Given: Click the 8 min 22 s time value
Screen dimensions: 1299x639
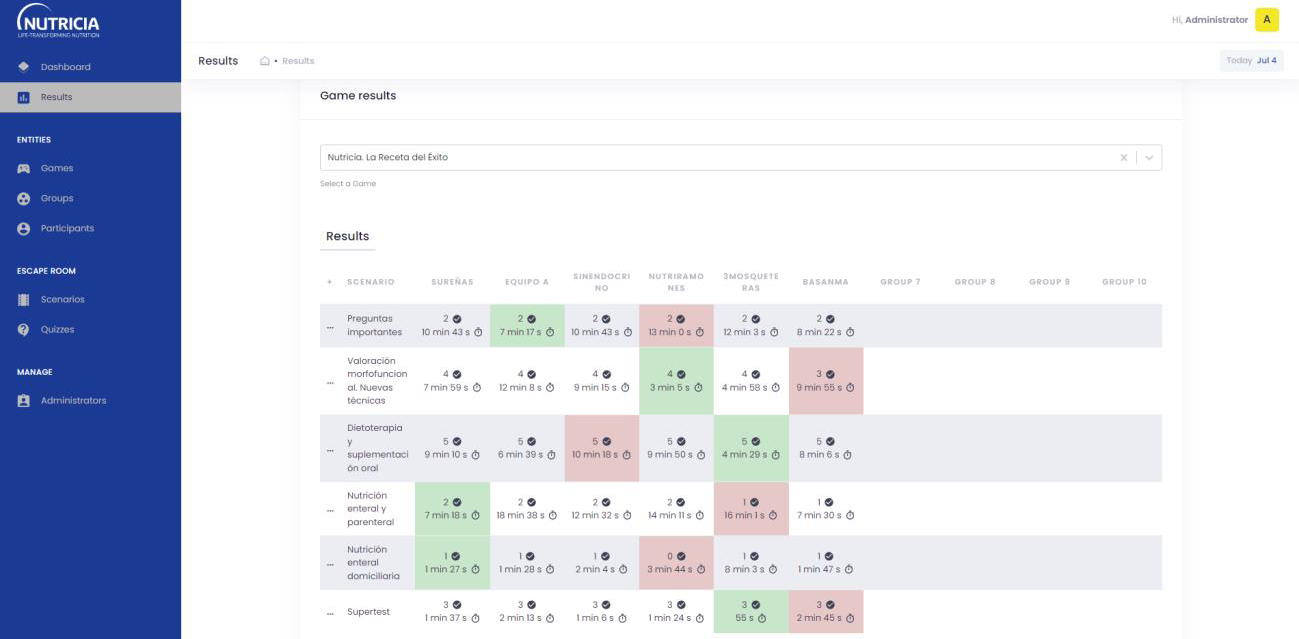Looking at the screenshot, I should pyautogui.click(x=819, y=332).
